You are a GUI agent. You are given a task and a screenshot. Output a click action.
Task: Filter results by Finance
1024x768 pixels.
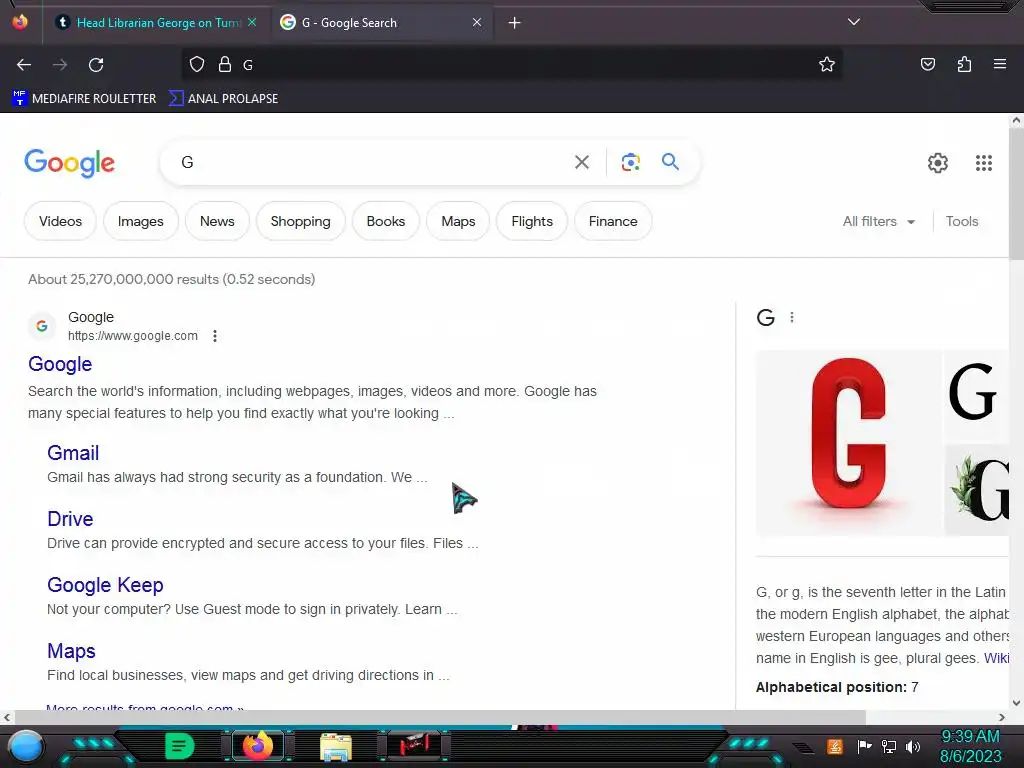pyautogui.click(x=613, y=221)
